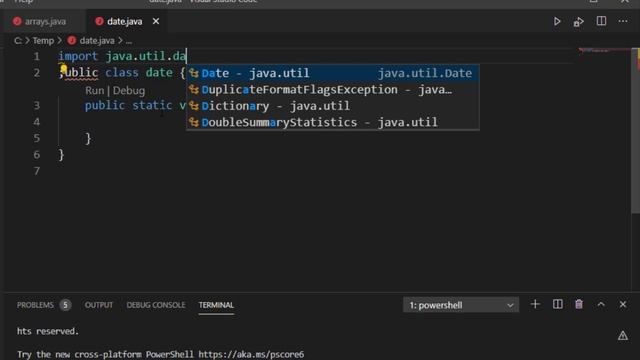Click the breadcrumb ellipsis symbol item
Viewport: 640px width, 360px height.
[x=129, y=41]
